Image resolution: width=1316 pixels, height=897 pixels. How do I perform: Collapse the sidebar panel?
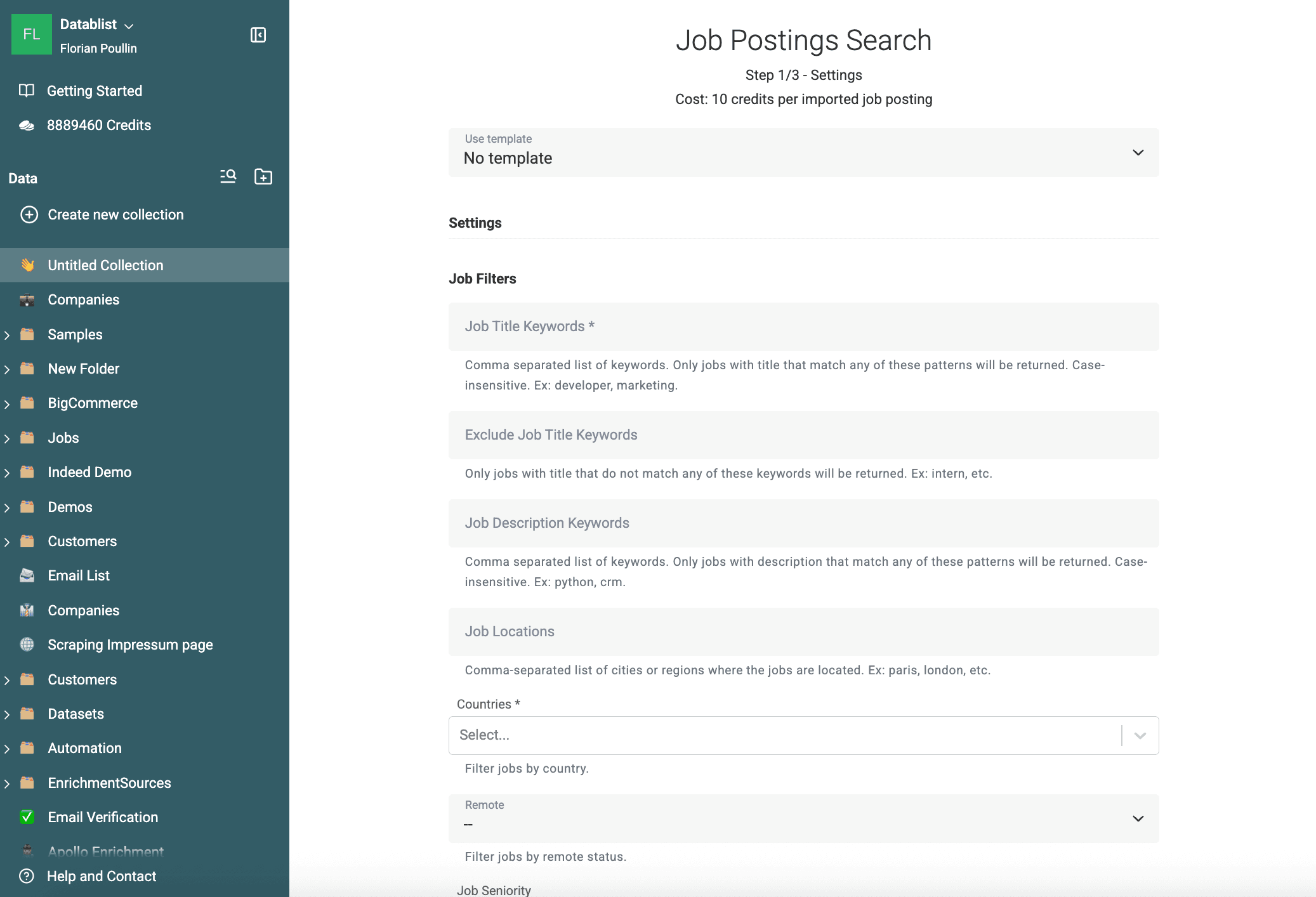pyautogui.click(x=259, y=35)
